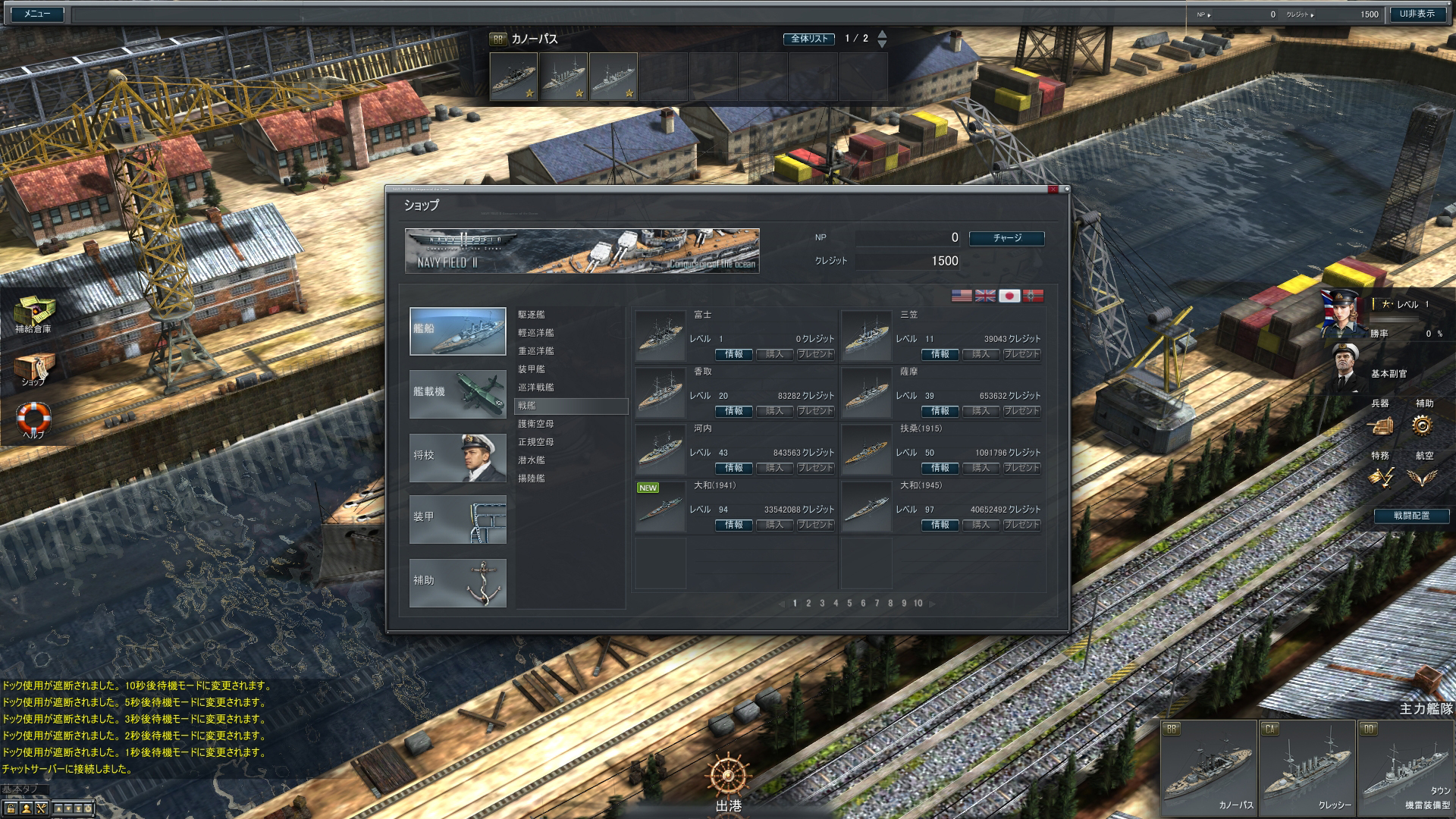Image resolution: width=1456 pixels, height=819 pixels.
Task: Click the wrench settings icon in chat toolbar
Action: (42, 808)
